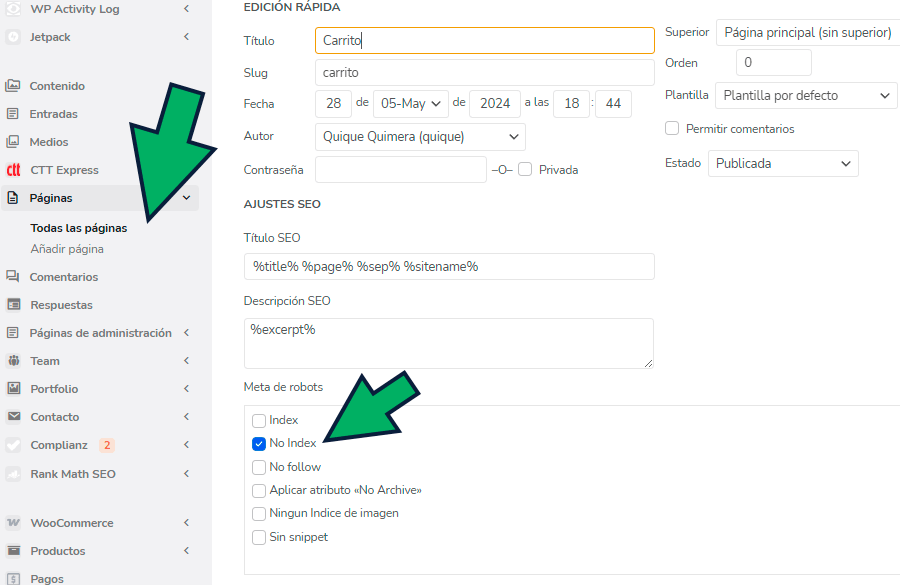Click the Contacto envelope icon
900x585 pixels.
[x=13, y=417]
